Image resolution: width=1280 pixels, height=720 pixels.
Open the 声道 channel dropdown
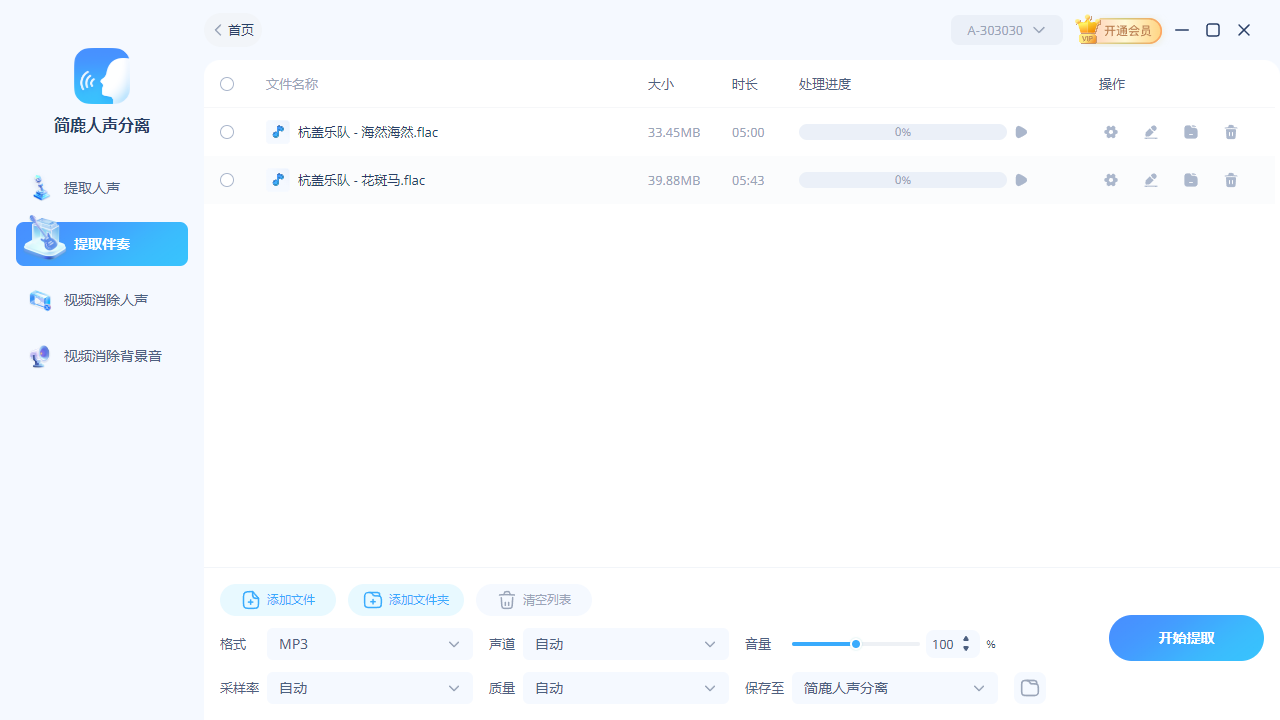click(625, 644)
